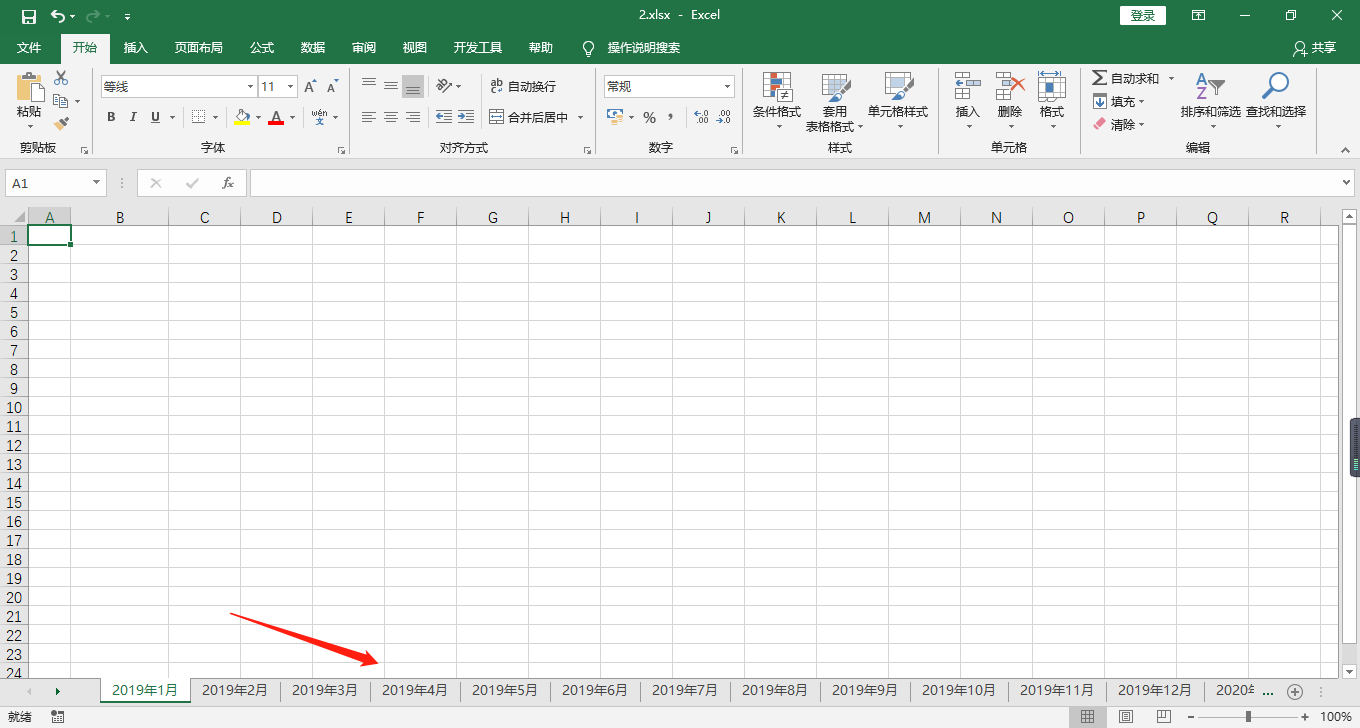Image resolution: width=1360 pixels, height=728 pixels.
Task: Click Share (共享) button
Action: click(1314, 47)
